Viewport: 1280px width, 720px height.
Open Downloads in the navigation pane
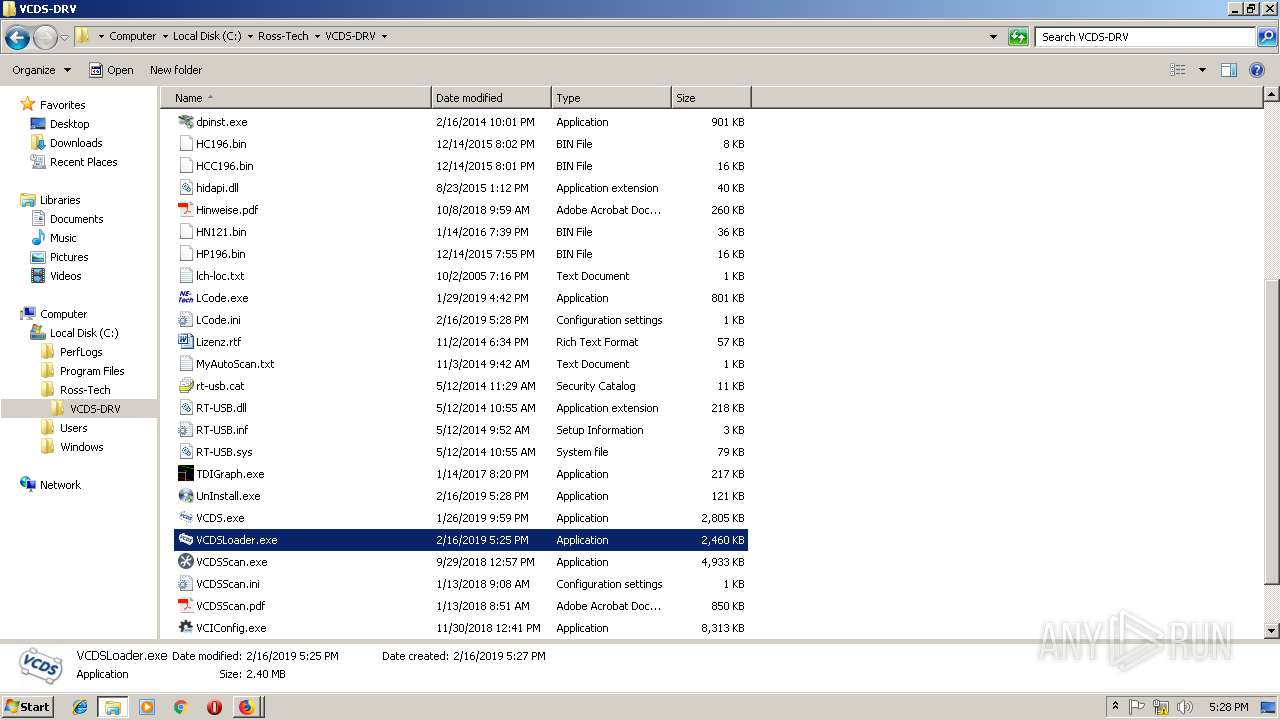point(76,143)
